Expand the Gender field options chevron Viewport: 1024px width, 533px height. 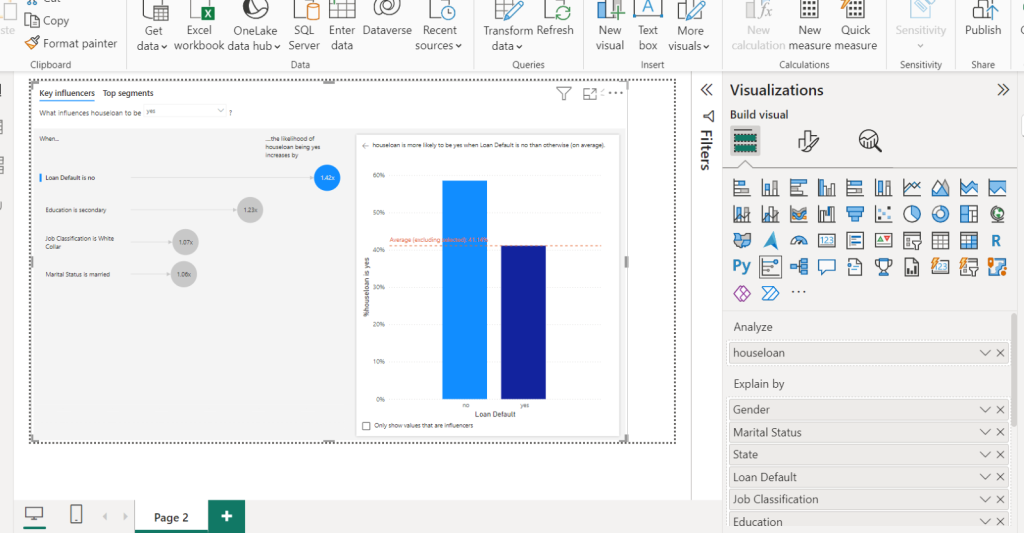coord(985,410)
